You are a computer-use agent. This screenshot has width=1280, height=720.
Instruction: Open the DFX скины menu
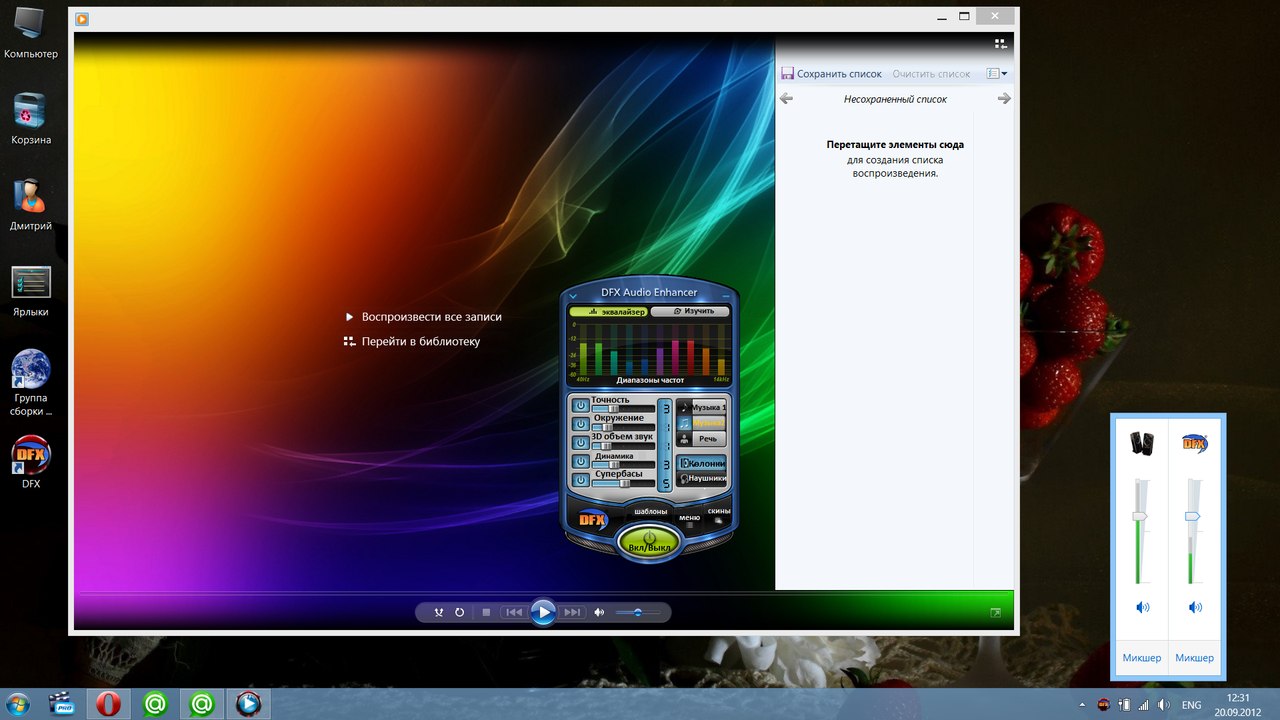pyautogui.click(x=719, y=514)
